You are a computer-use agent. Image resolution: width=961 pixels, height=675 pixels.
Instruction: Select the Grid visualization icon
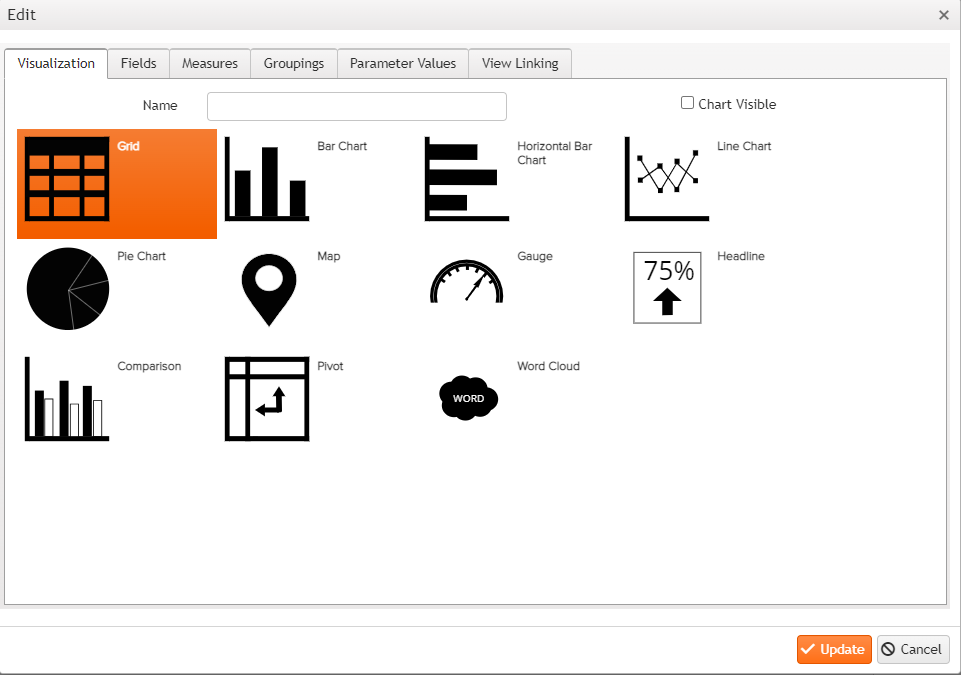point(67,179)
